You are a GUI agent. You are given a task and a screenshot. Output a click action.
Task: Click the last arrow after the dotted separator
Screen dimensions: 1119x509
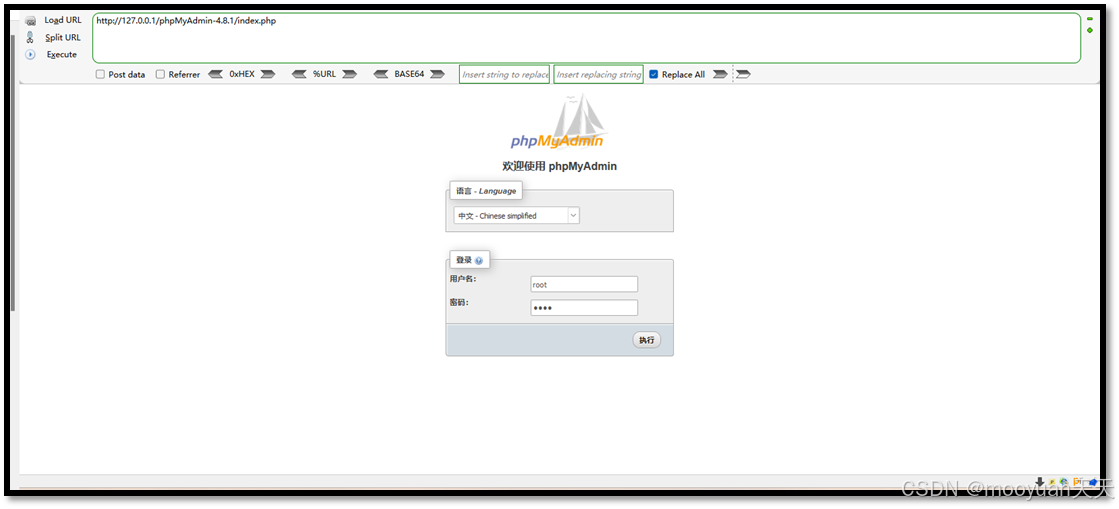tap(743, 74)
